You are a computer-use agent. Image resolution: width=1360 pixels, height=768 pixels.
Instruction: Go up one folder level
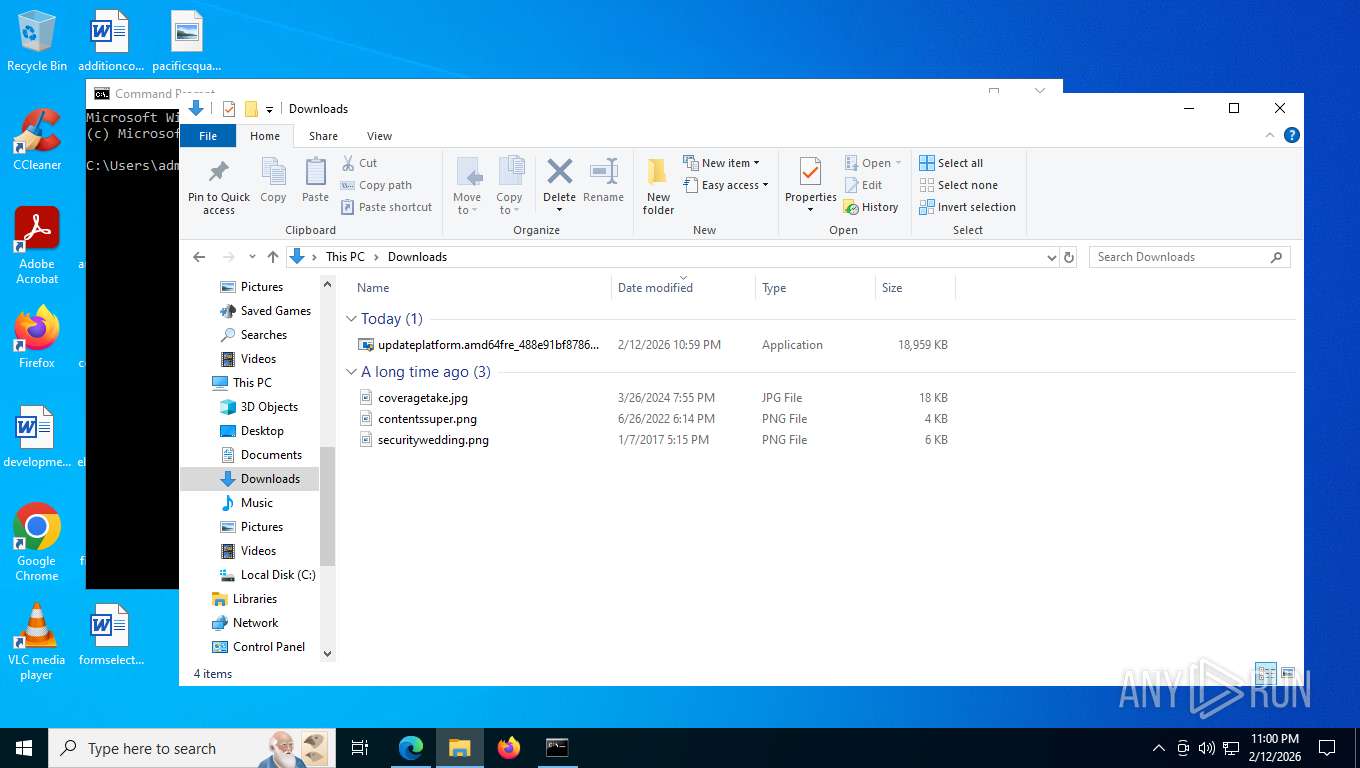(273, 257)
